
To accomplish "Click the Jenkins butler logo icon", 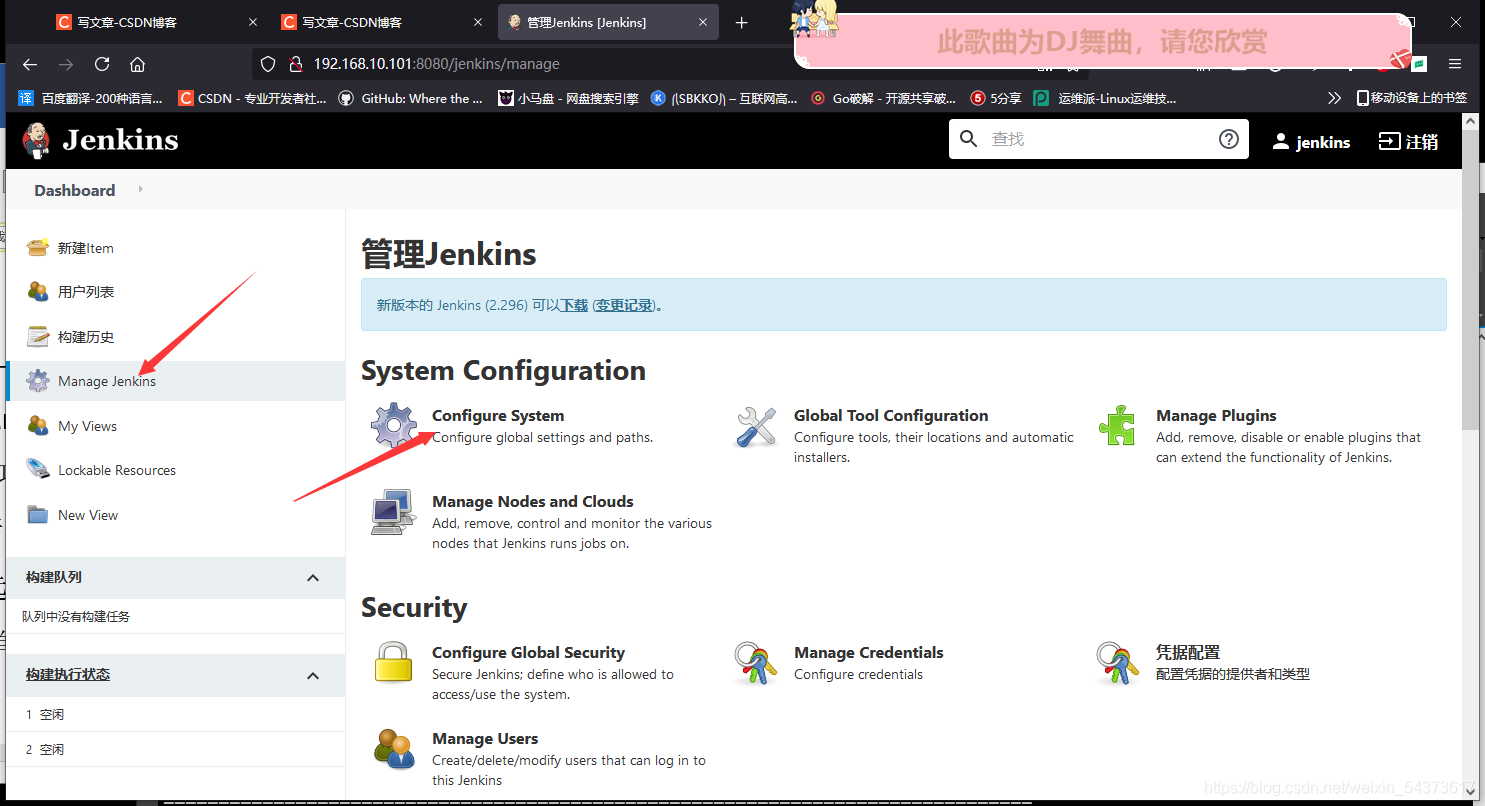I will click(37, 140).
